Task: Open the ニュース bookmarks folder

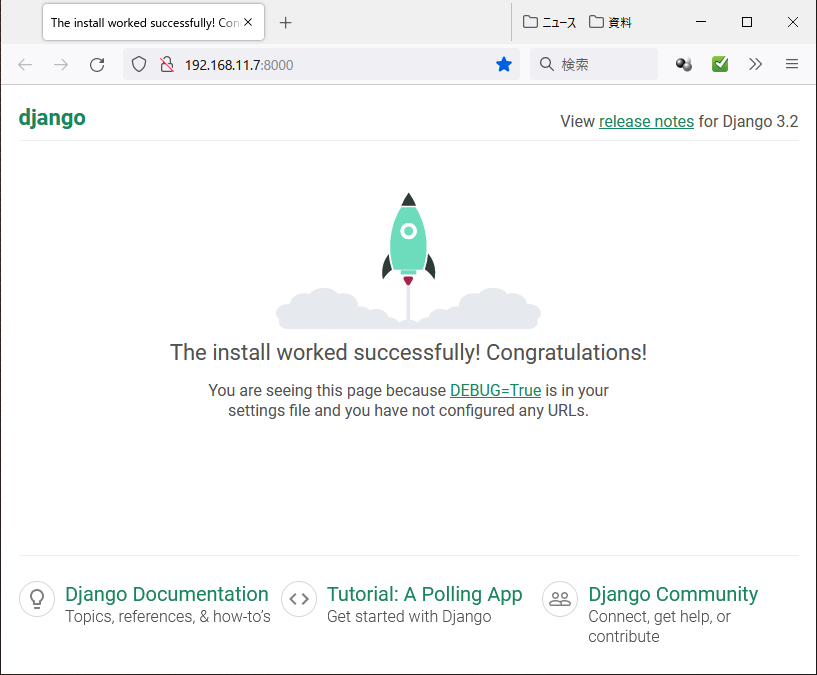Action: [x=550, y=22]
